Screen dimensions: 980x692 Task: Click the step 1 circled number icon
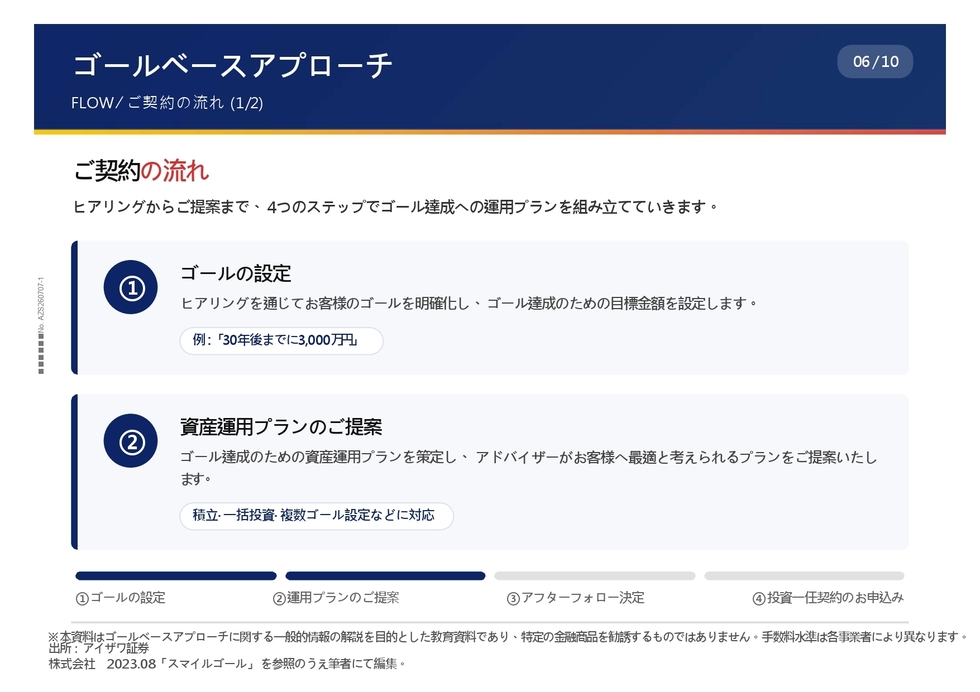point(131,288)
